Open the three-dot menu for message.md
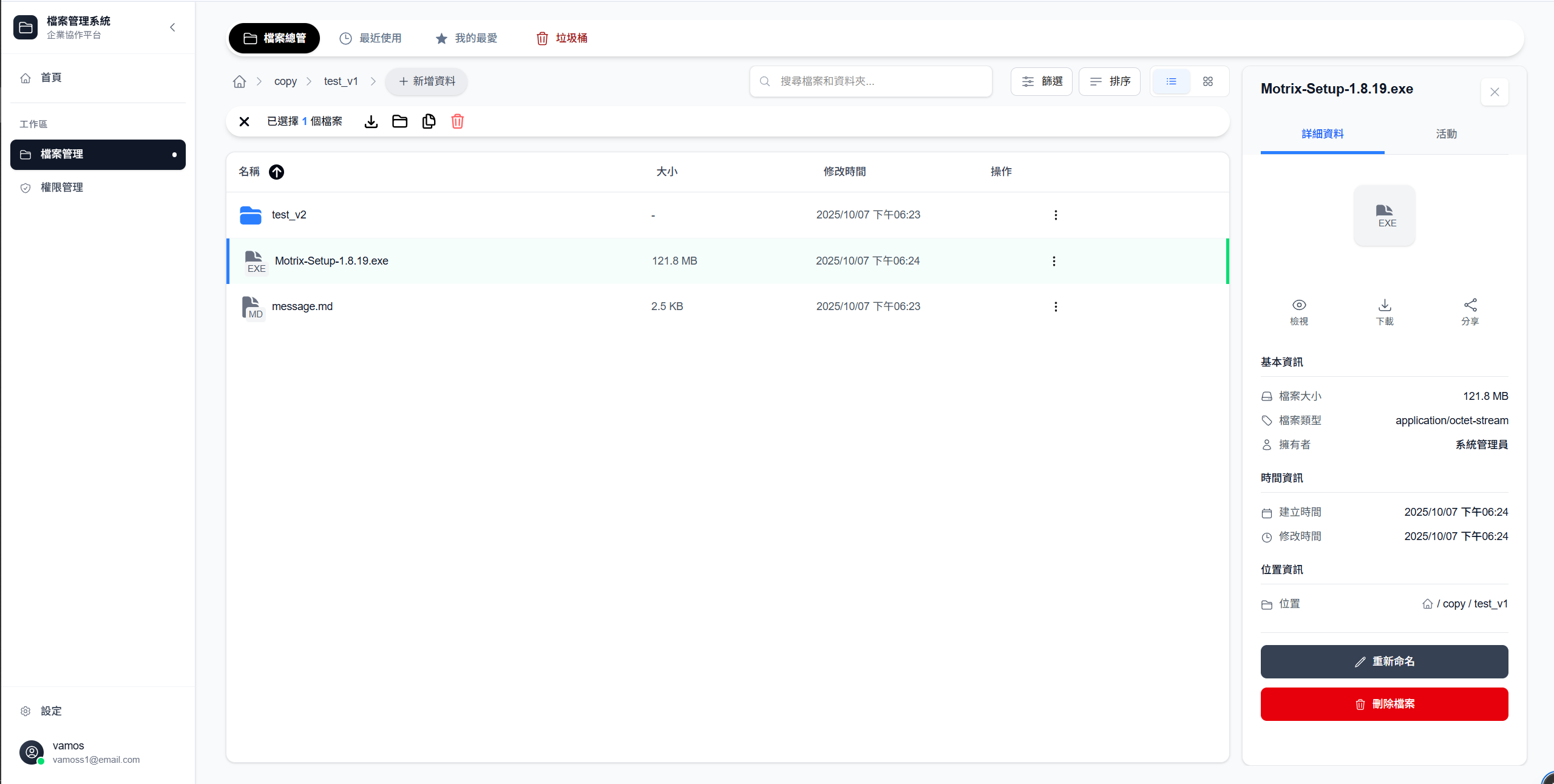 pos(1056,307)
